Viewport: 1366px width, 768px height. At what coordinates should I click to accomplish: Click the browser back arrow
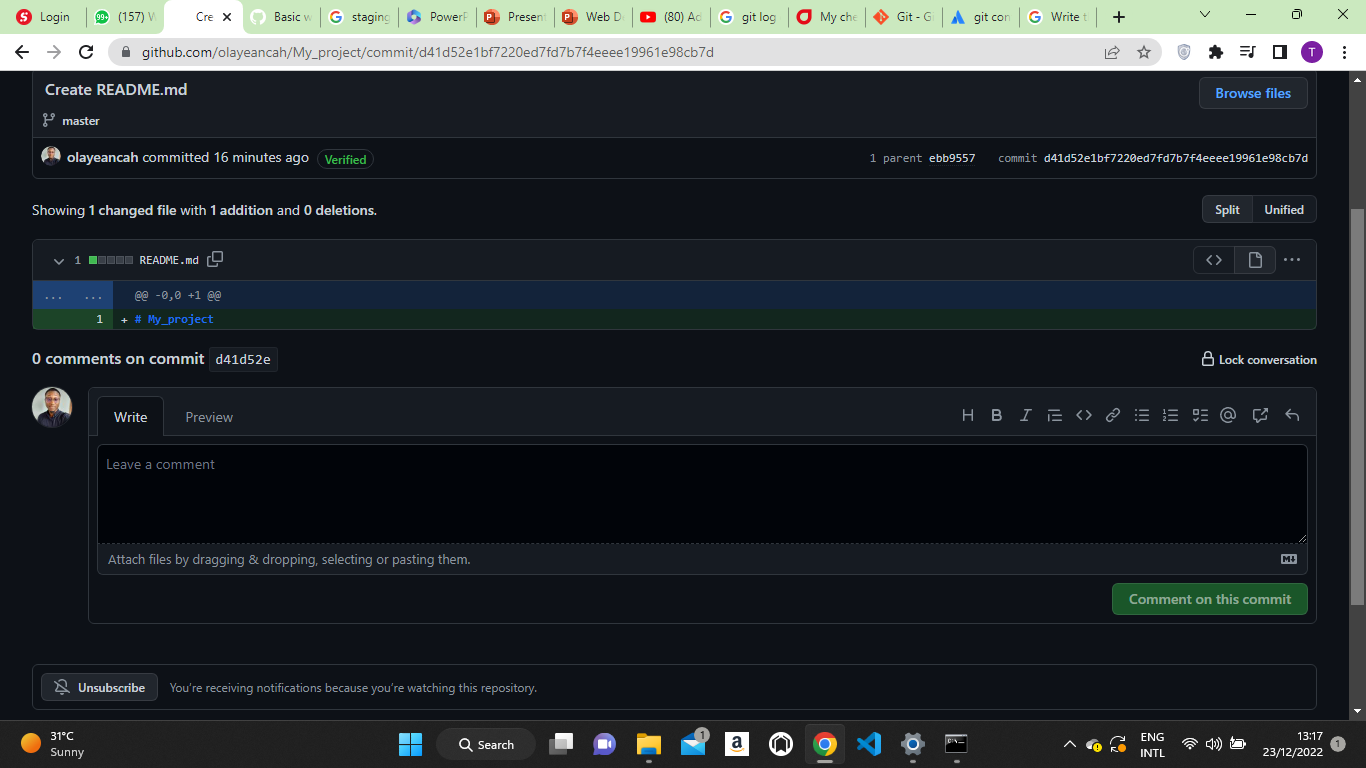pos(22,52)
